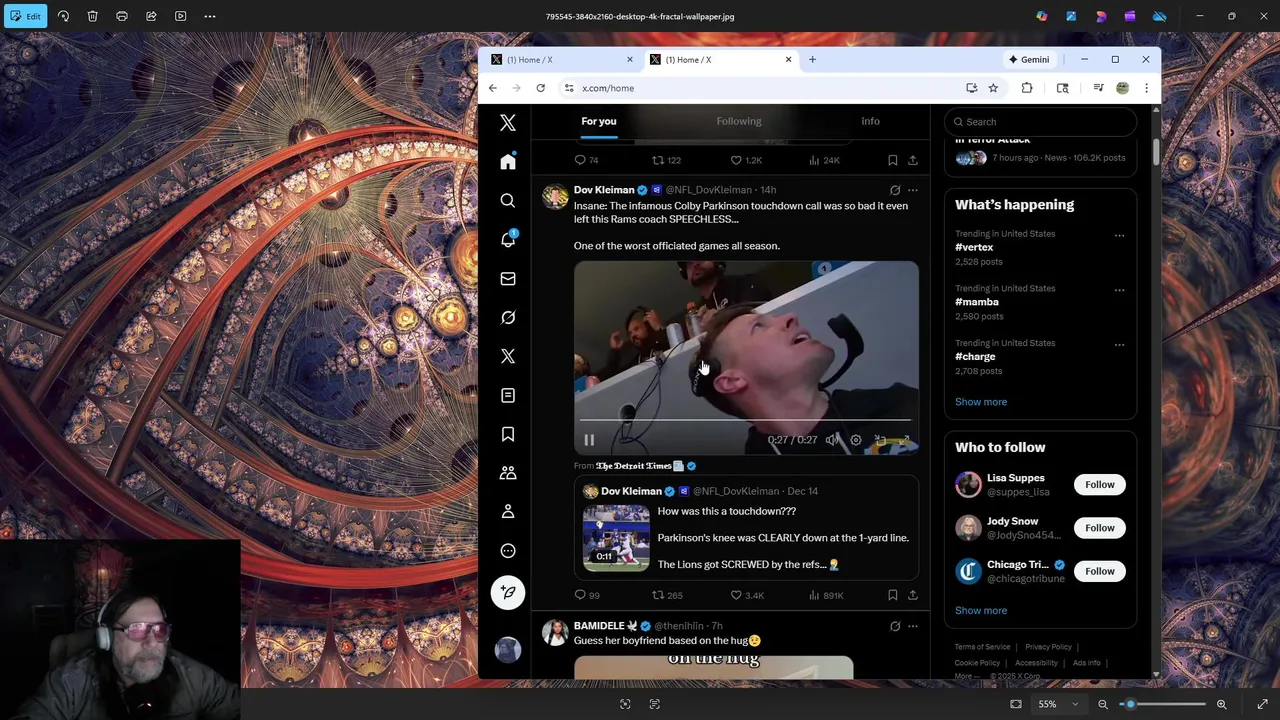The width and height of the screenshot is (1280, 720).
Task: Mute the video with speaker icon
Action: click(832, 440)
